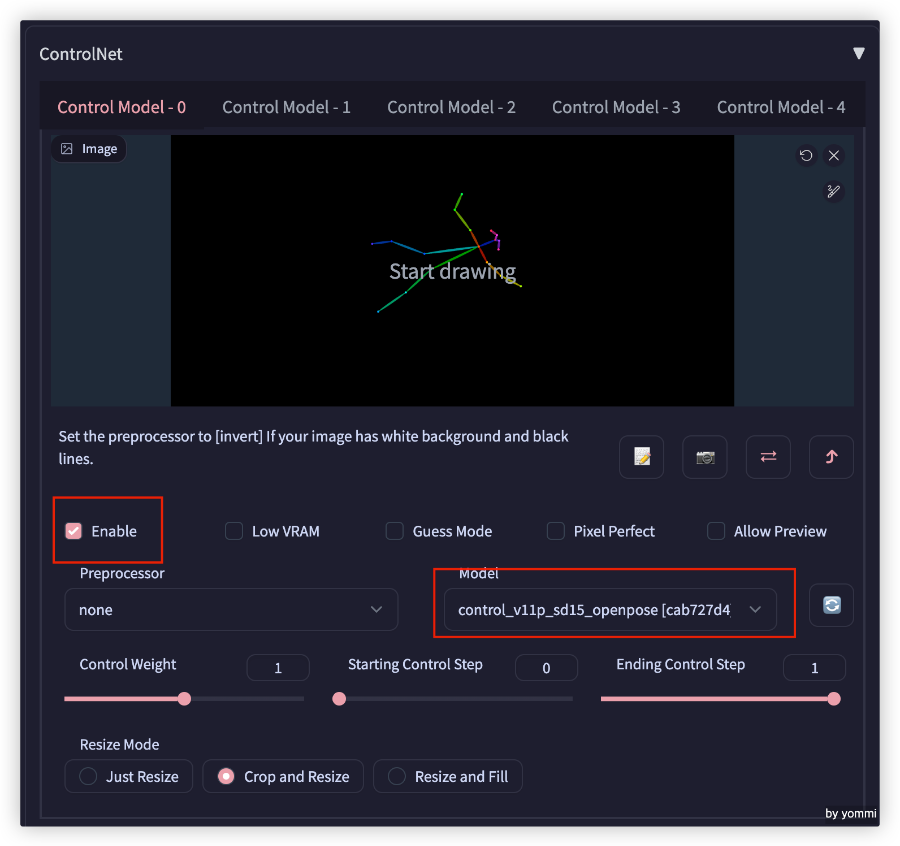This screenshot has height=846, width=900.
Task: Click the Starting Control Step slider handle
Action: 339,698
